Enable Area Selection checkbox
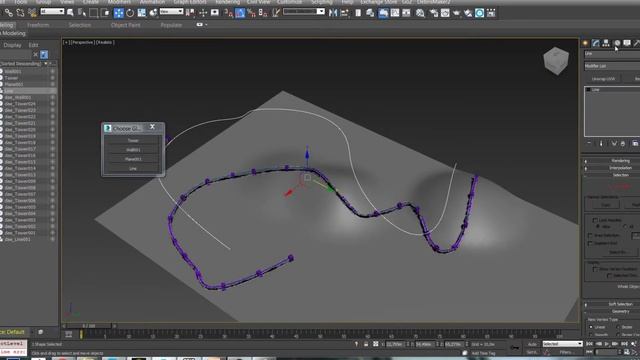 590,236
